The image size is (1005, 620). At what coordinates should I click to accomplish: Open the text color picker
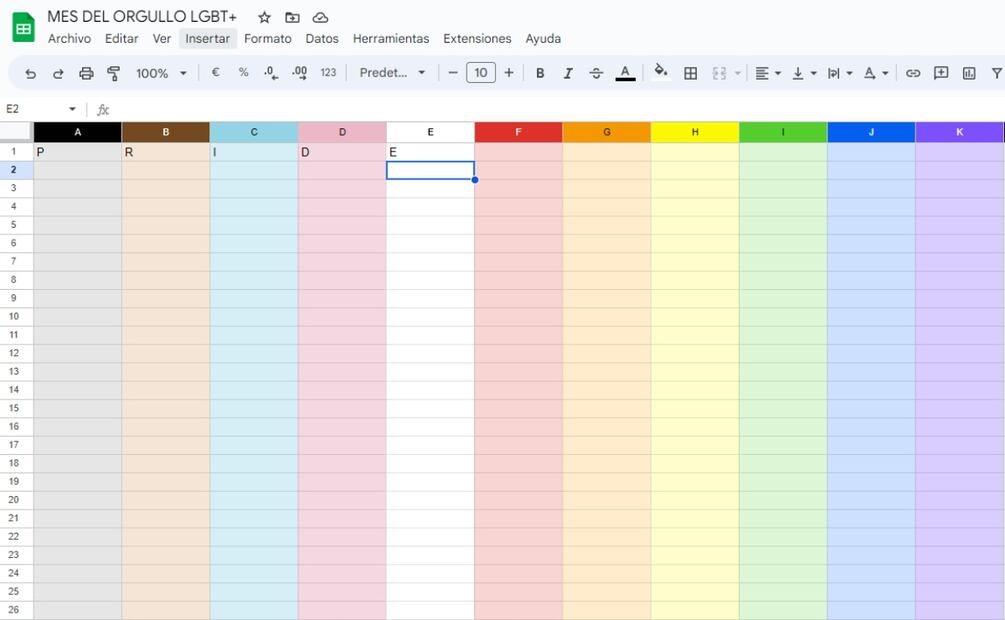coord(625,73)
